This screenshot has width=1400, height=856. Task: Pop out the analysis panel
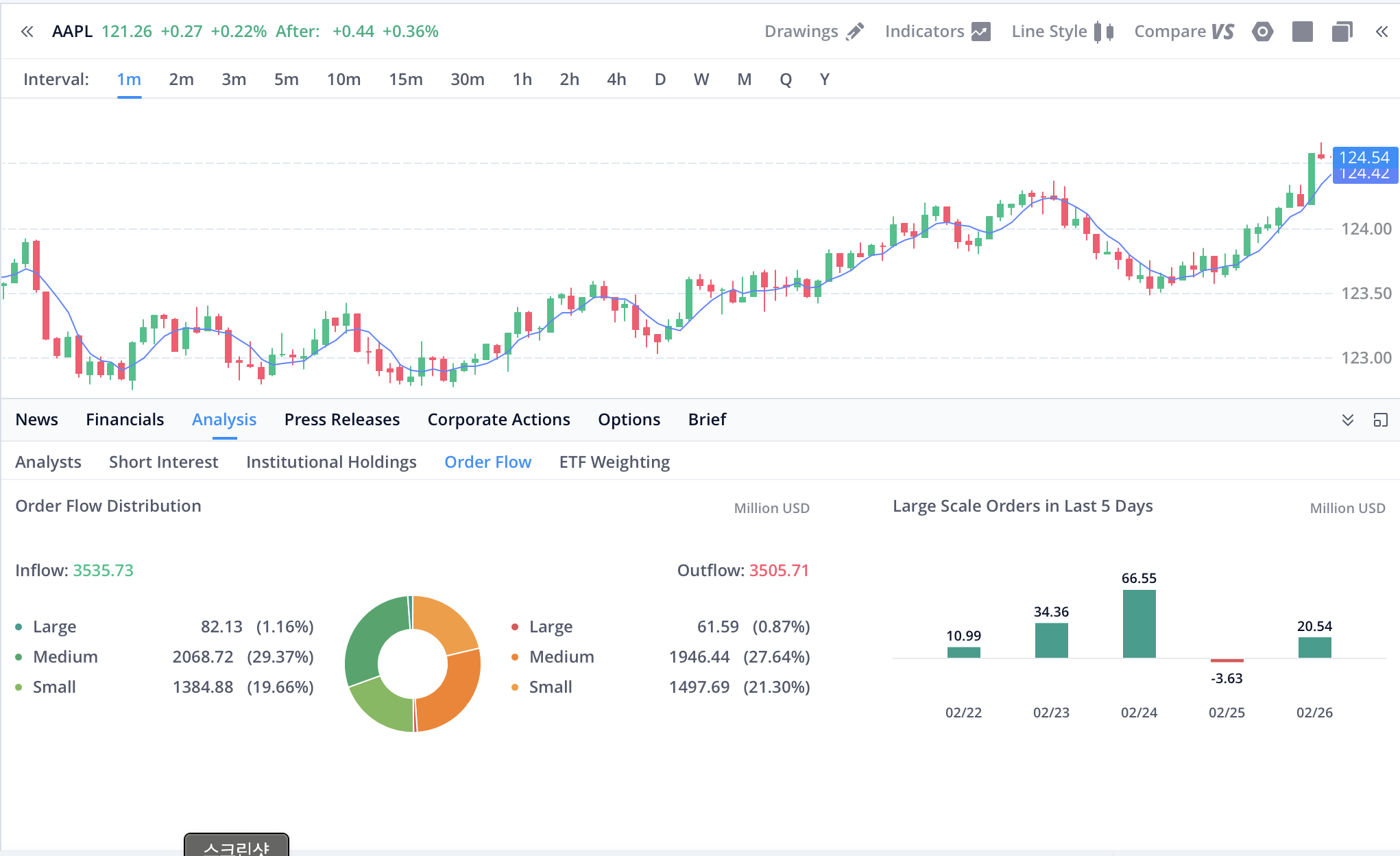(1381, 420)
